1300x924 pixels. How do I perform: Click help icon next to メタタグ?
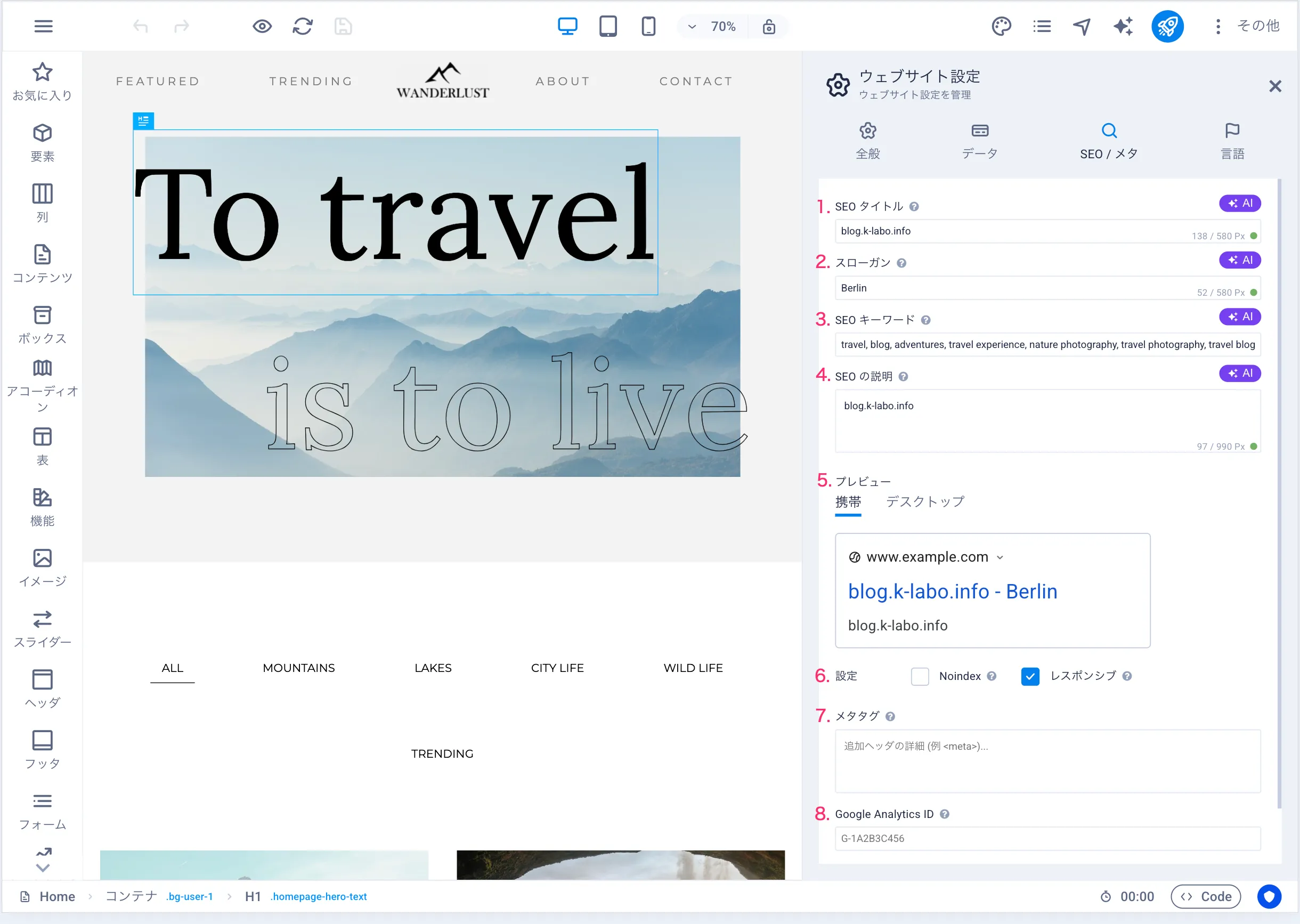point(890,717)
